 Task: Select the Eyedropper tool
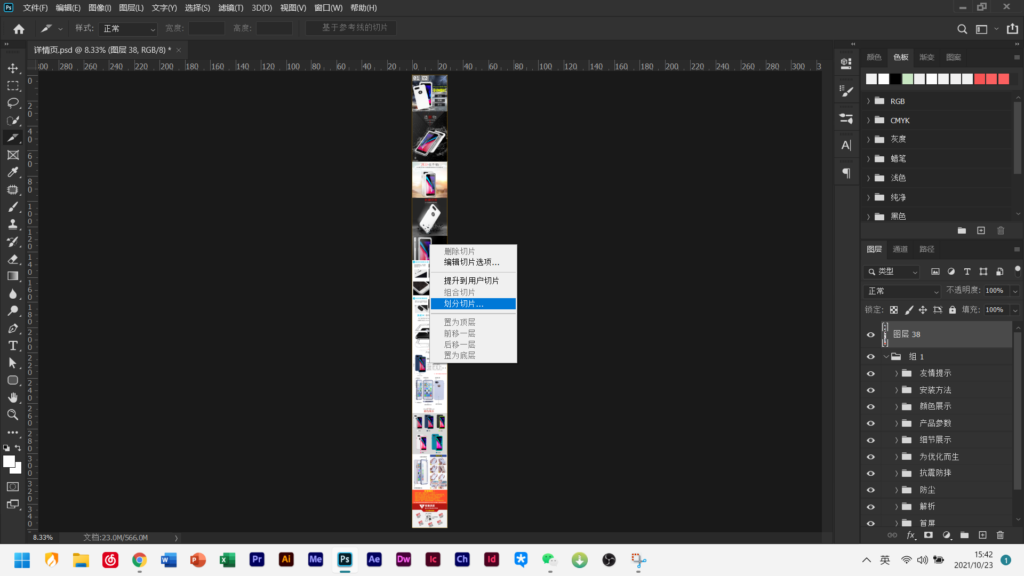tap(13, 172)
